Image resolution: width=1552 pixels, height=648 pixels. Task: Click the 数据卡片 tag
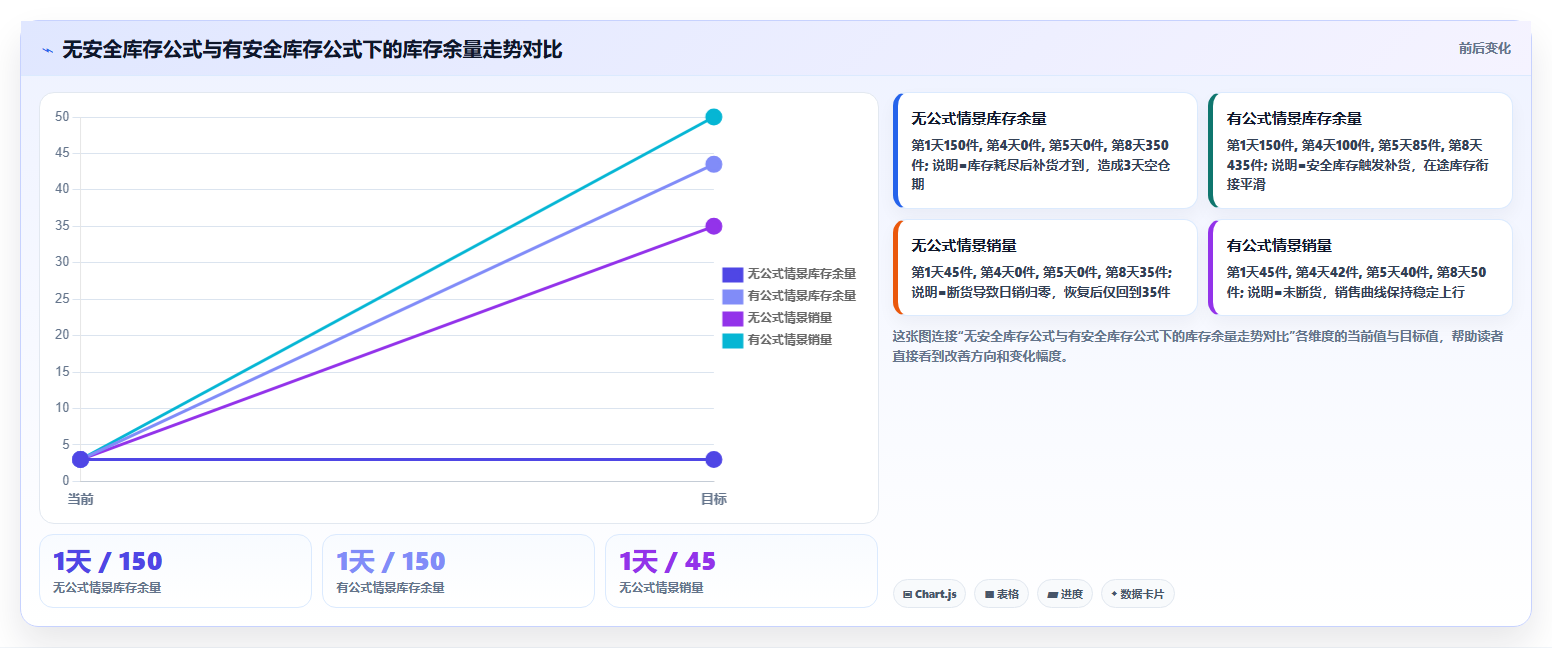(1137, 594)
